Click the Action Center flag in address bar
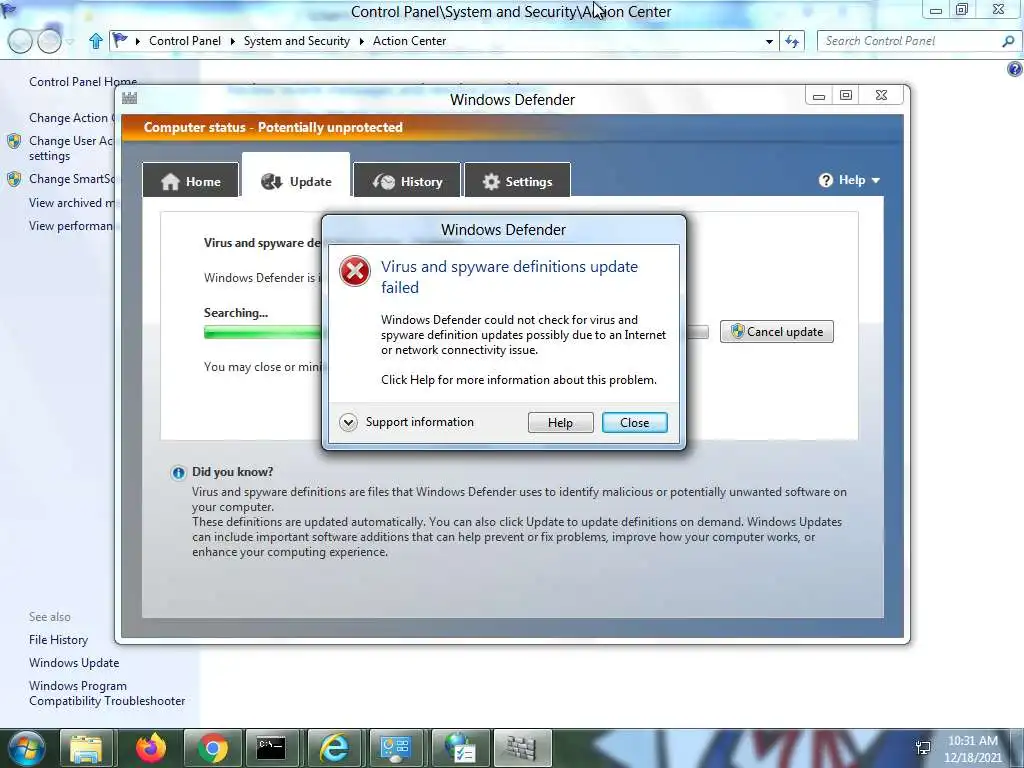 click(x=120, y=40)
